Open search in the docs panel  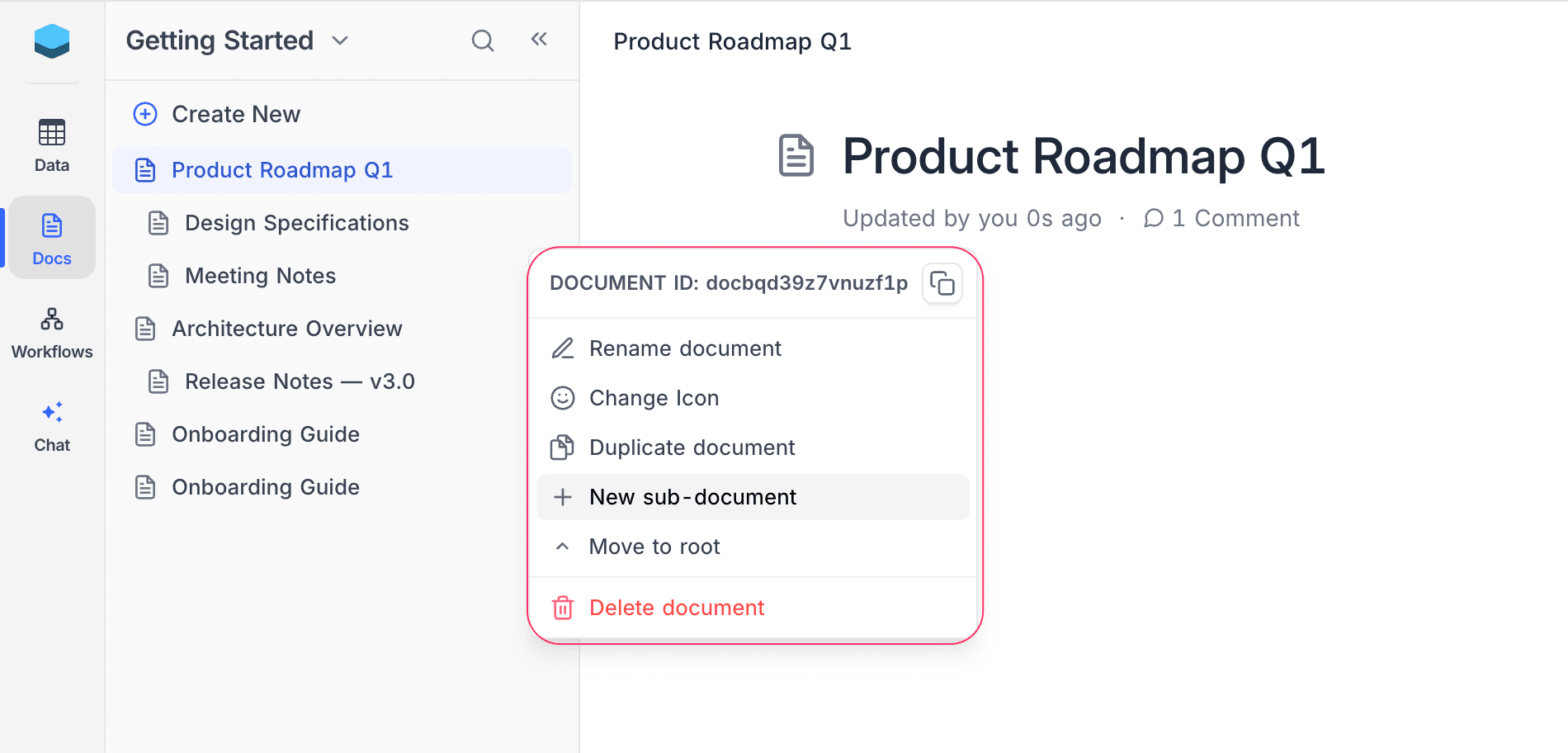482,40
